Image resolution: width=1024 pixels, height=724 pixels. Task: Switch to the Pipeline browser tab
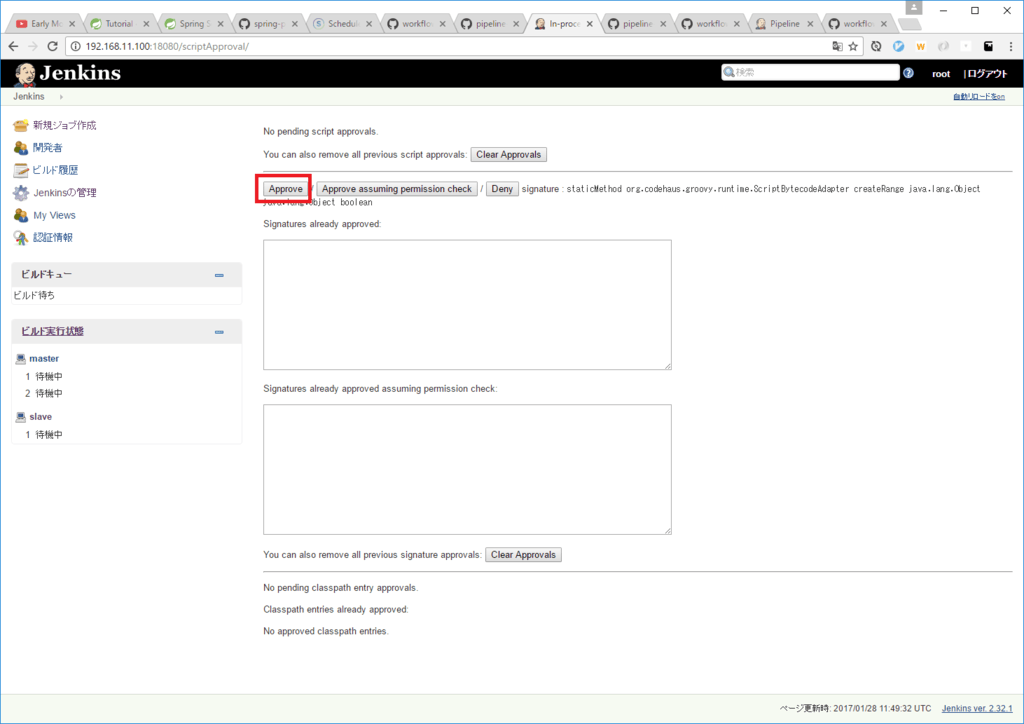(x=778, y=23)
